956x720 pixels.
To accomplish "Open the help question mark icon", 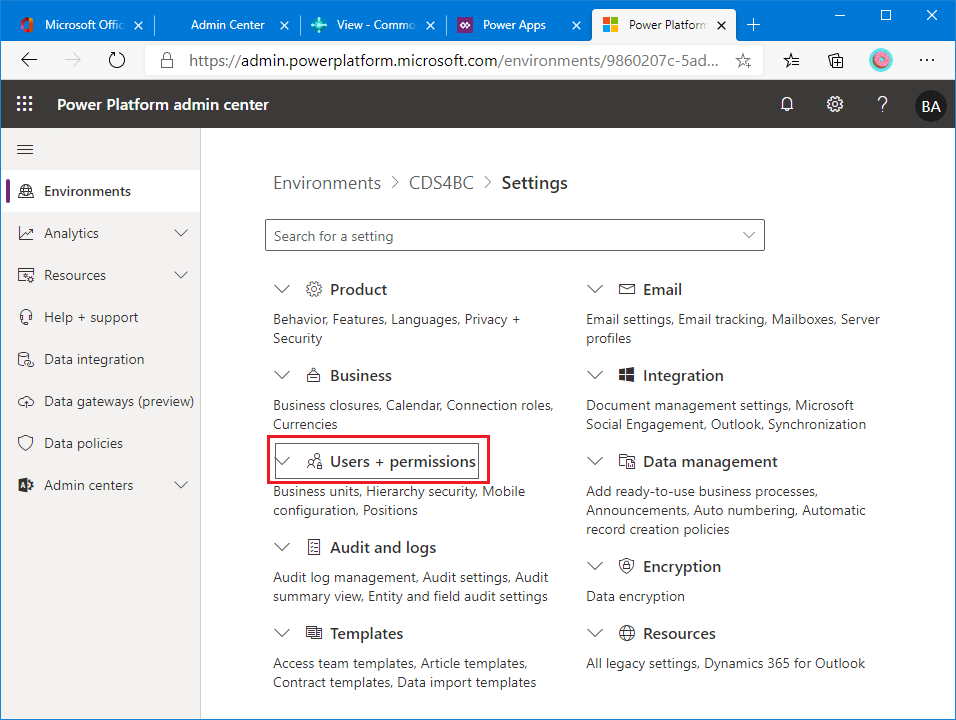I will click(882, 104).
